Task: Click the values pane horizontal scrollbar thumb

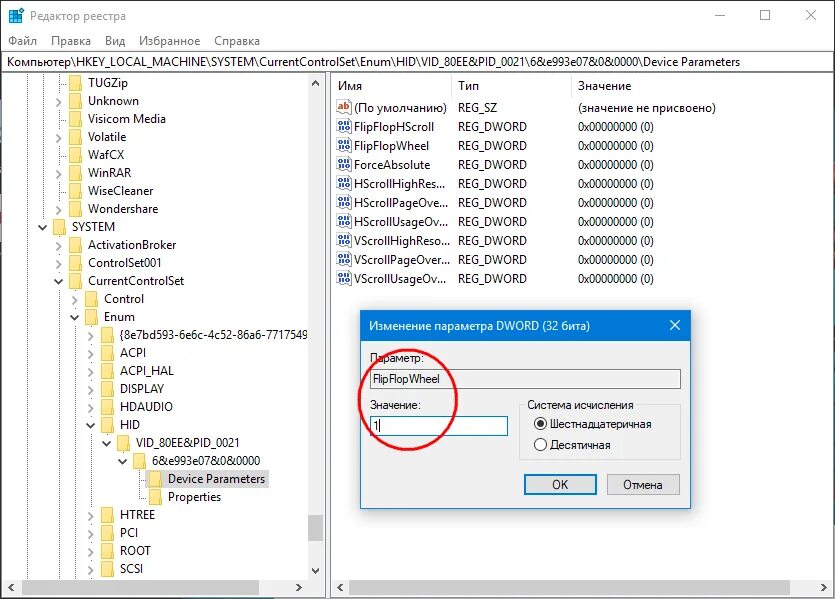Action: click(569, 587)
